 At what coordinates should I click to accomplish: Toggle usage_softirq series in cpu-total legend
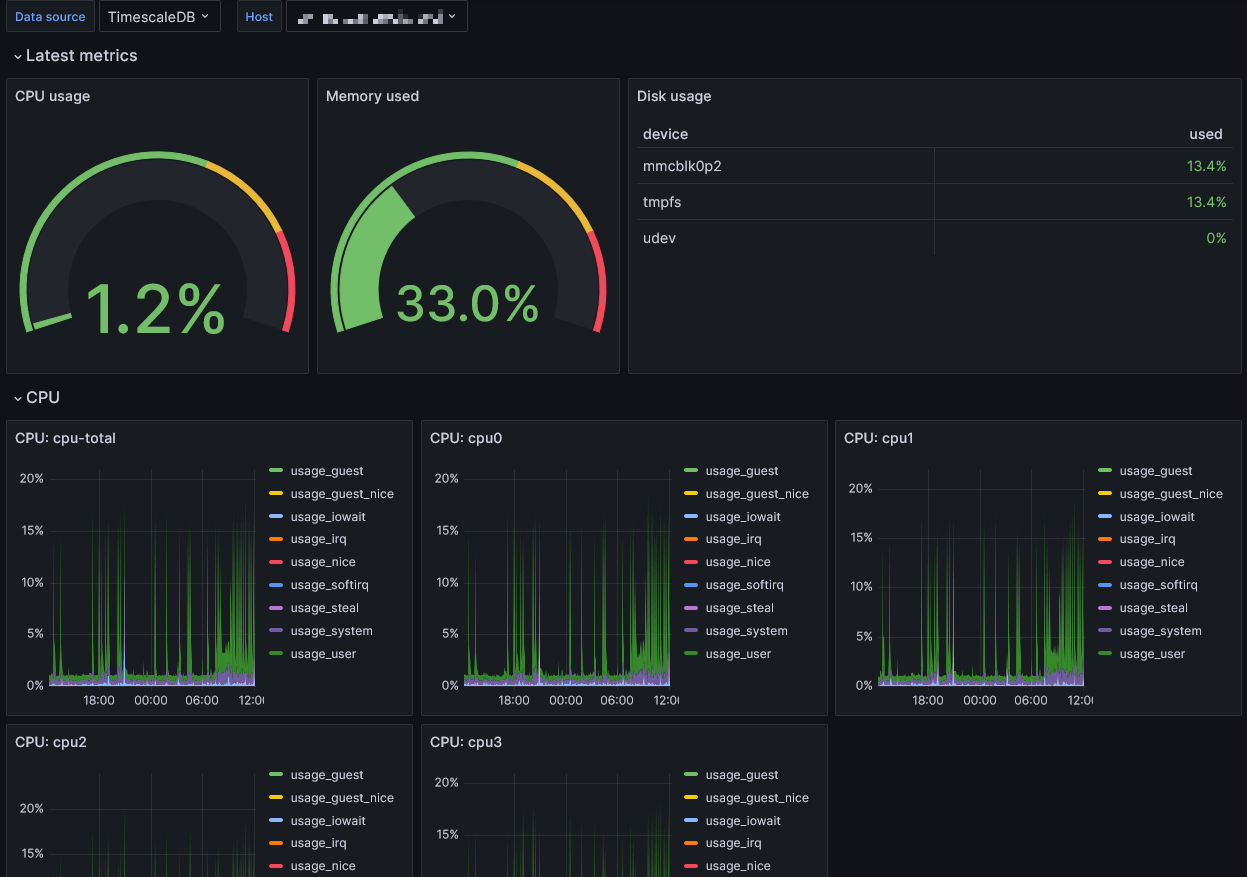[x=330, y=585]
